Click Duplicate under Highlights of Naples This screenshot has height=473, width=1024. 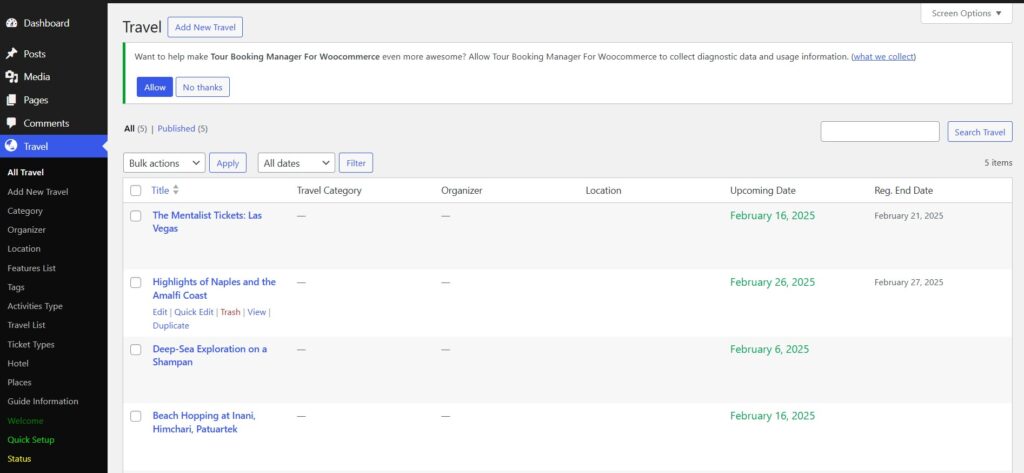tap(171, 325)
